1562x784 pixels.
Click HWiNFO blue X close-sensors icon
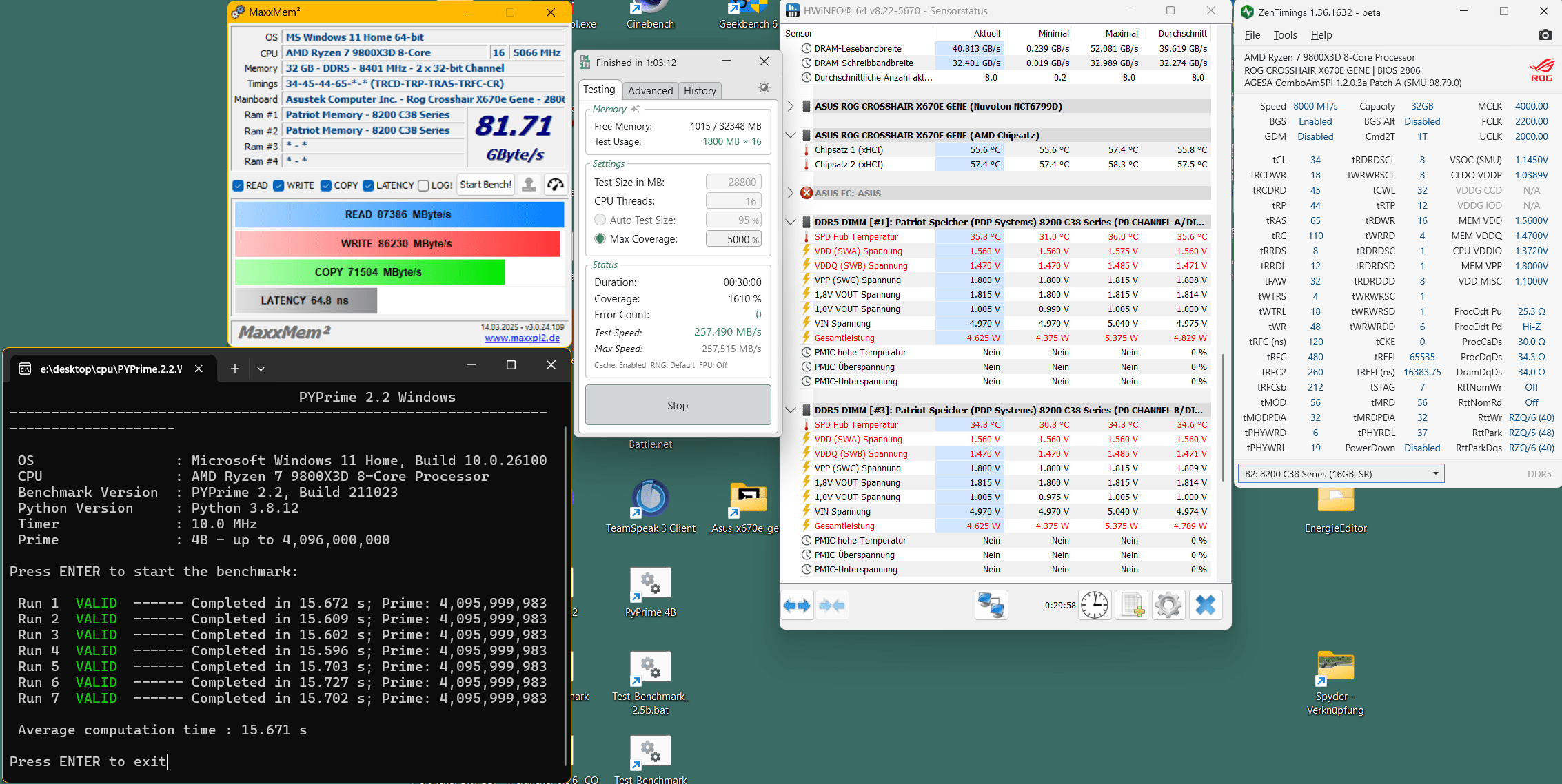[x=1205, y=606]
